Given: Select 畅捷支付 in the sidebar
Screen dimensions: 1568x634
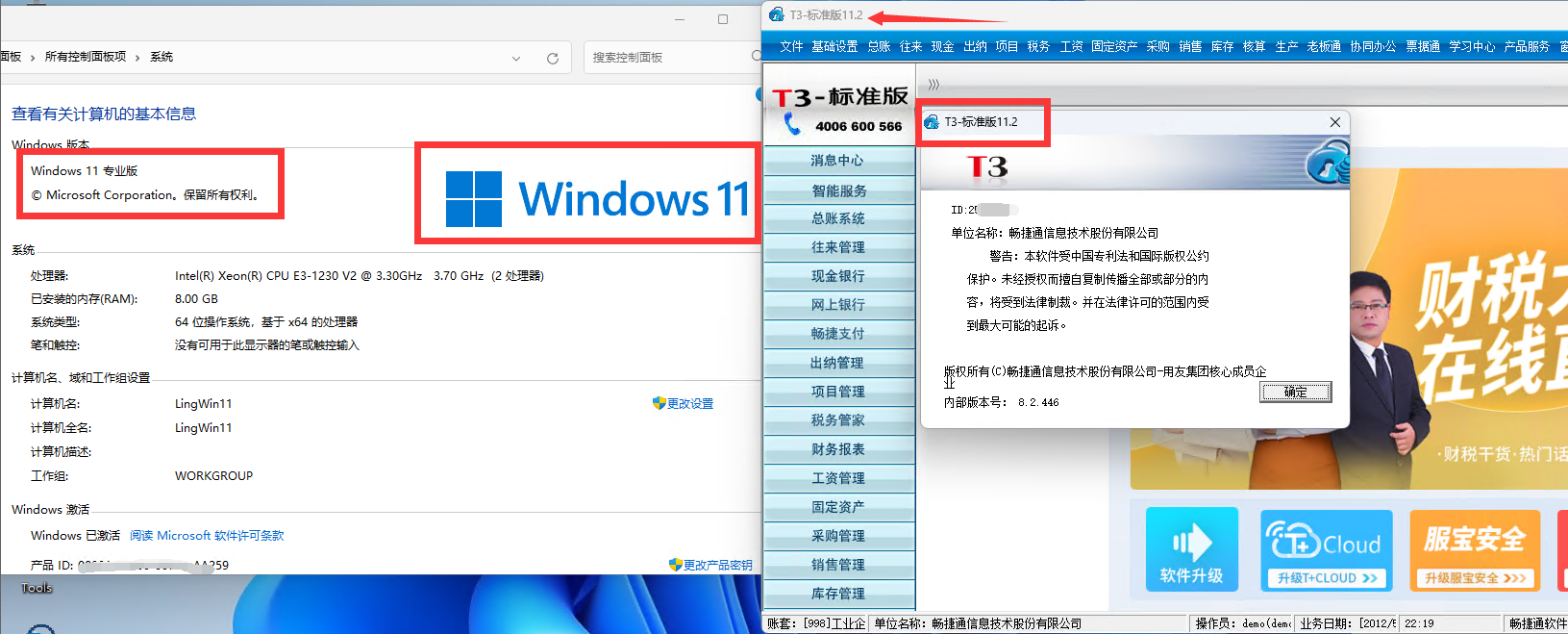Looking at the screenshot, I should click(838, 334).
